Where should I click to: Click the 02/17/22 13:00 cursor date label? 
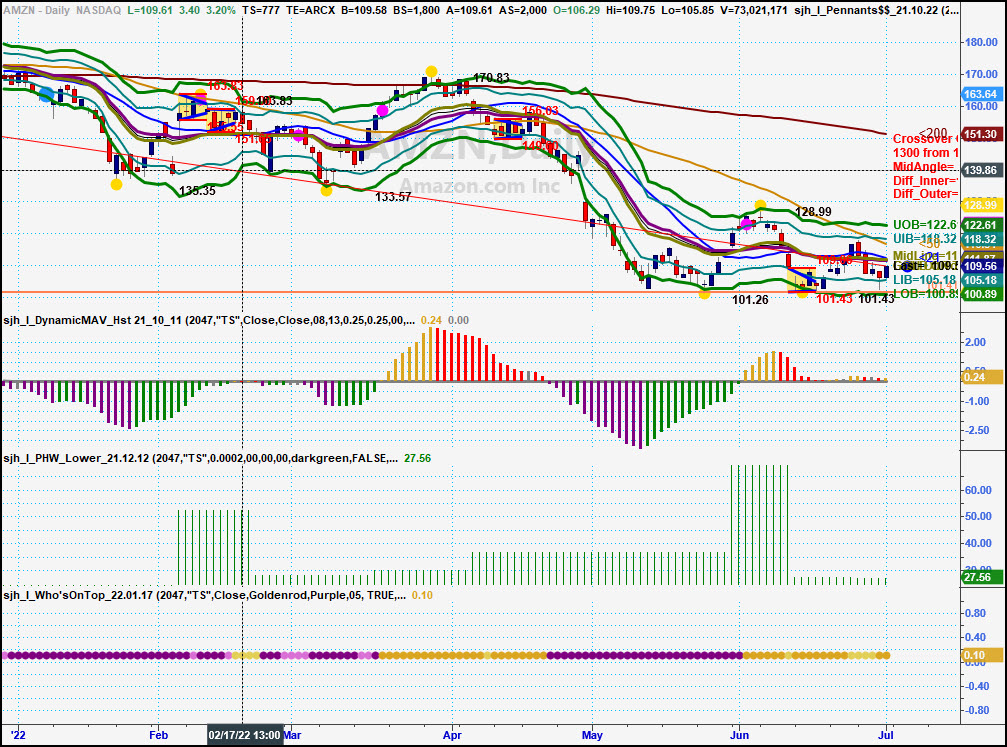coord(244,735)
